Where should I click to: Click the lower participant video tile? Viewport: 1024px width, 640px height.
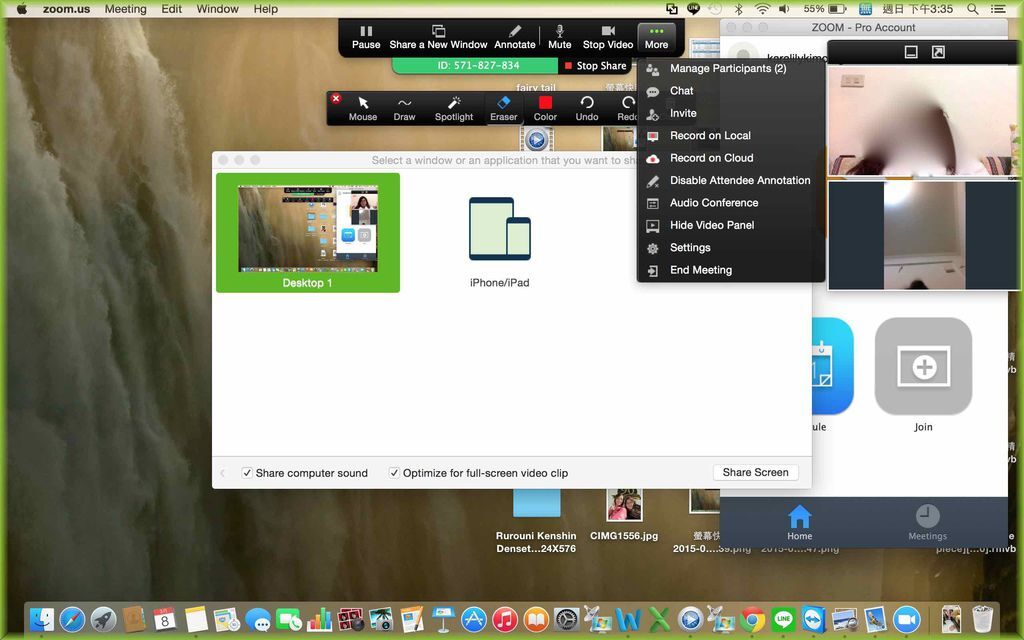(x=923, y=235)
